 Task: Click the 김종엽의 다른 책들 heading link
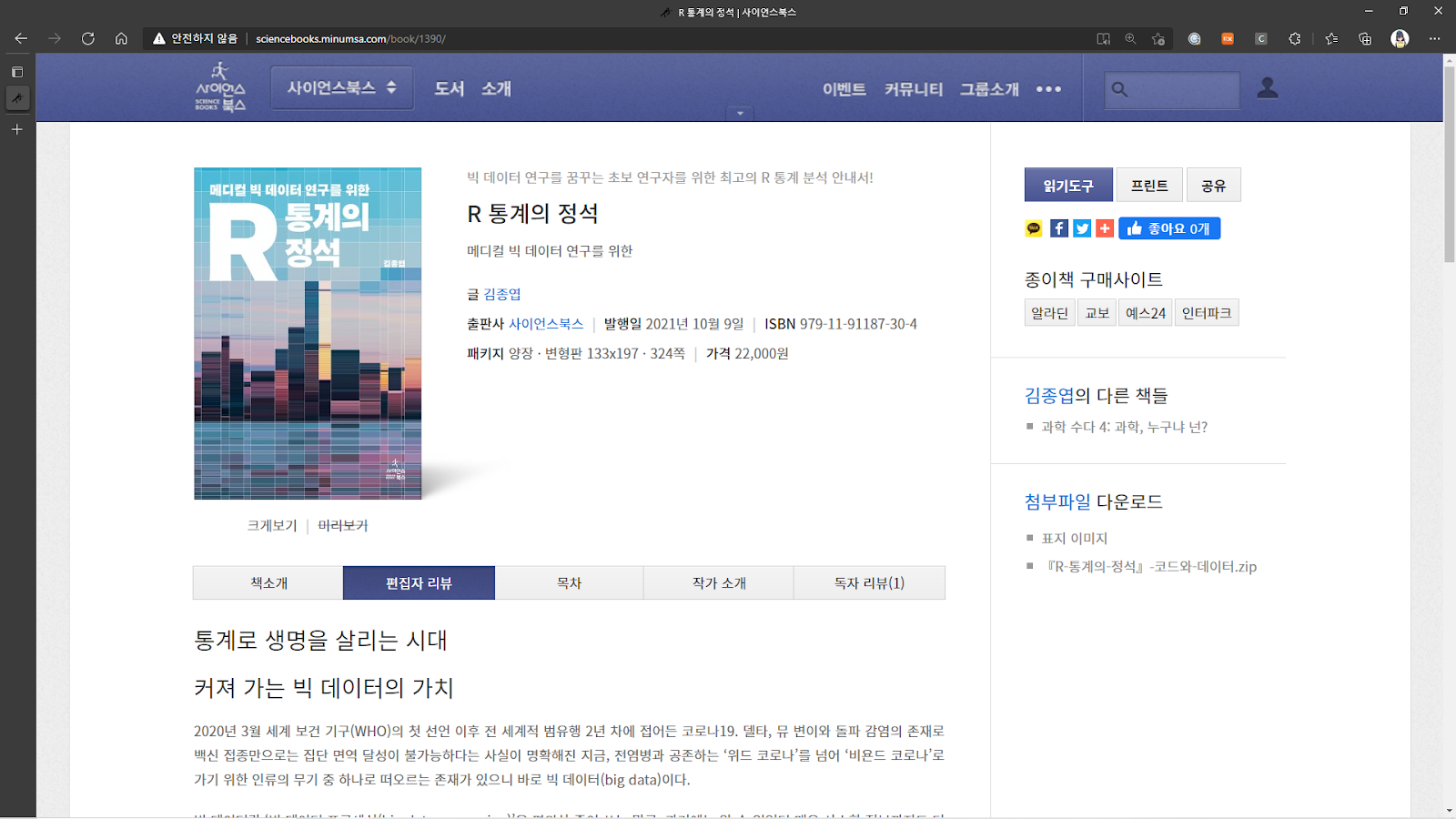pos(1096,395)
